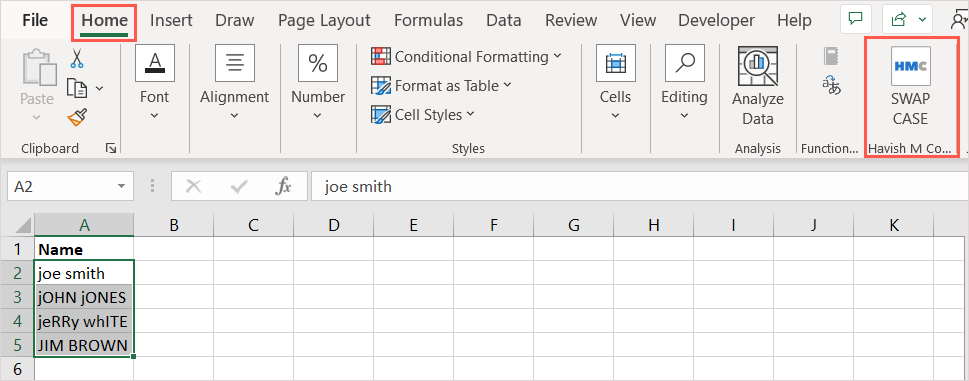
Task: Click the cell 'jeRRy whITE'
Action: click(x=84, y=321)
